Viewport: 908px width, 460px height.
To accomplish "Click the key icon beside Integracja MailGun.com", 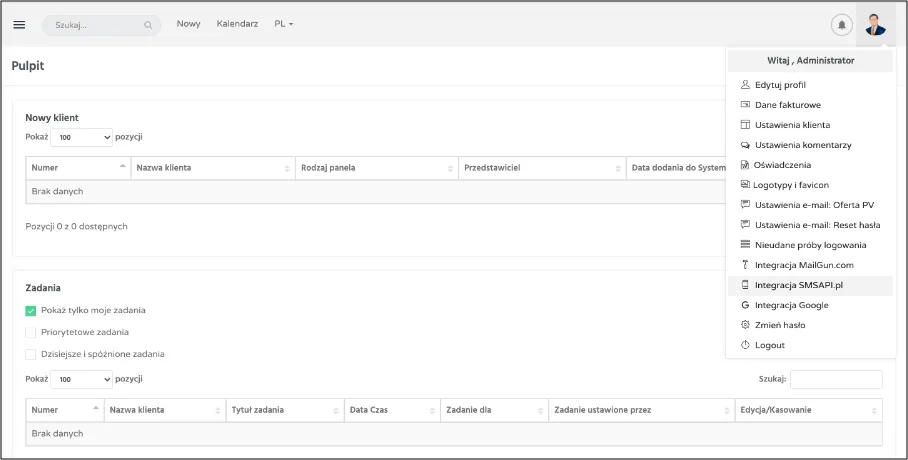I will coord(745,265).
